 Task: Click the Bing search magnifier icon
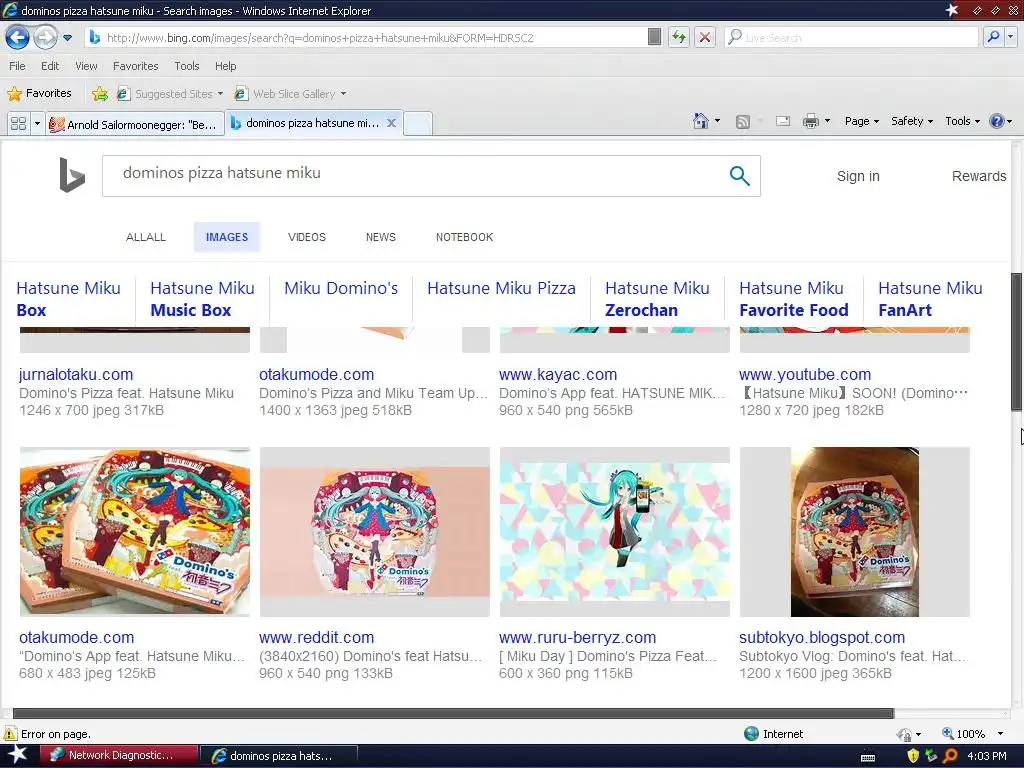[739, 175]
